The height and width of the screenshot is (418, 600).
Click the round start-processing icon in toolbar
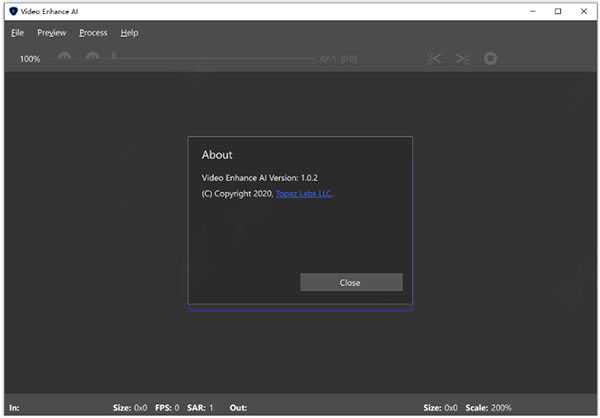coord(490,59)
